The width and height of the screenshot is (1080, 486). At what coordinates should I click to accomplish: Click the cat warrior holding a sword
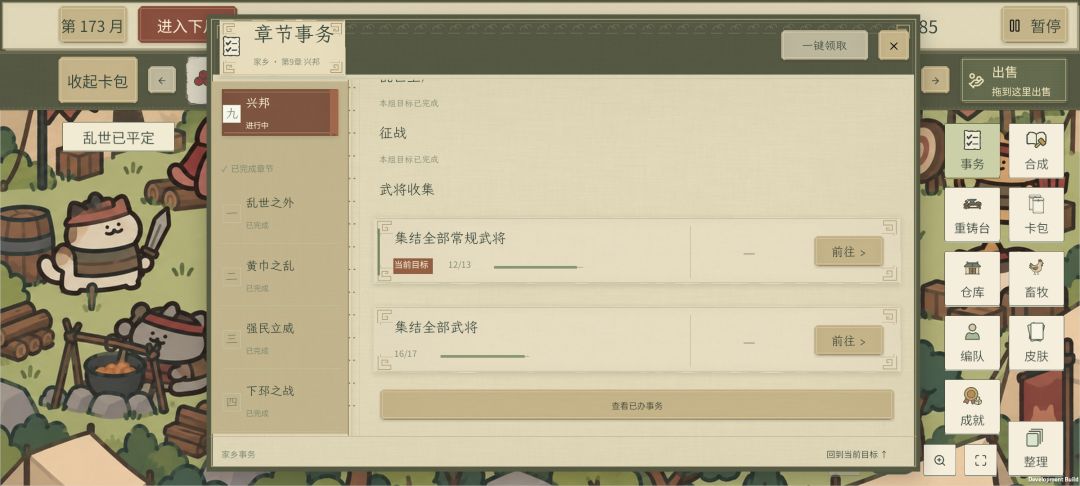pos(103,244)
